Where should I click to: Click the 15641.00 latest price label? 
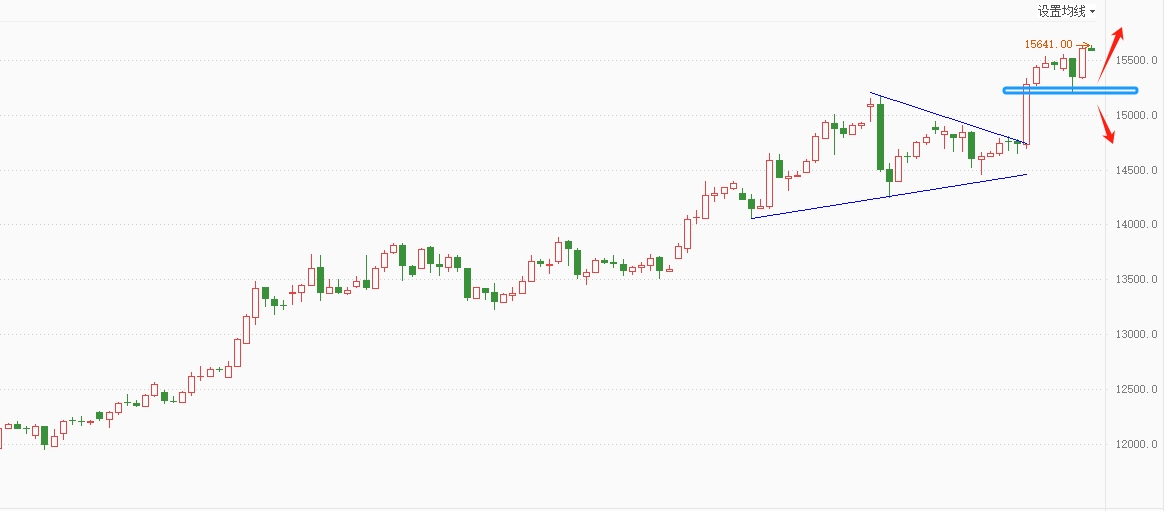pos(1048,44)
